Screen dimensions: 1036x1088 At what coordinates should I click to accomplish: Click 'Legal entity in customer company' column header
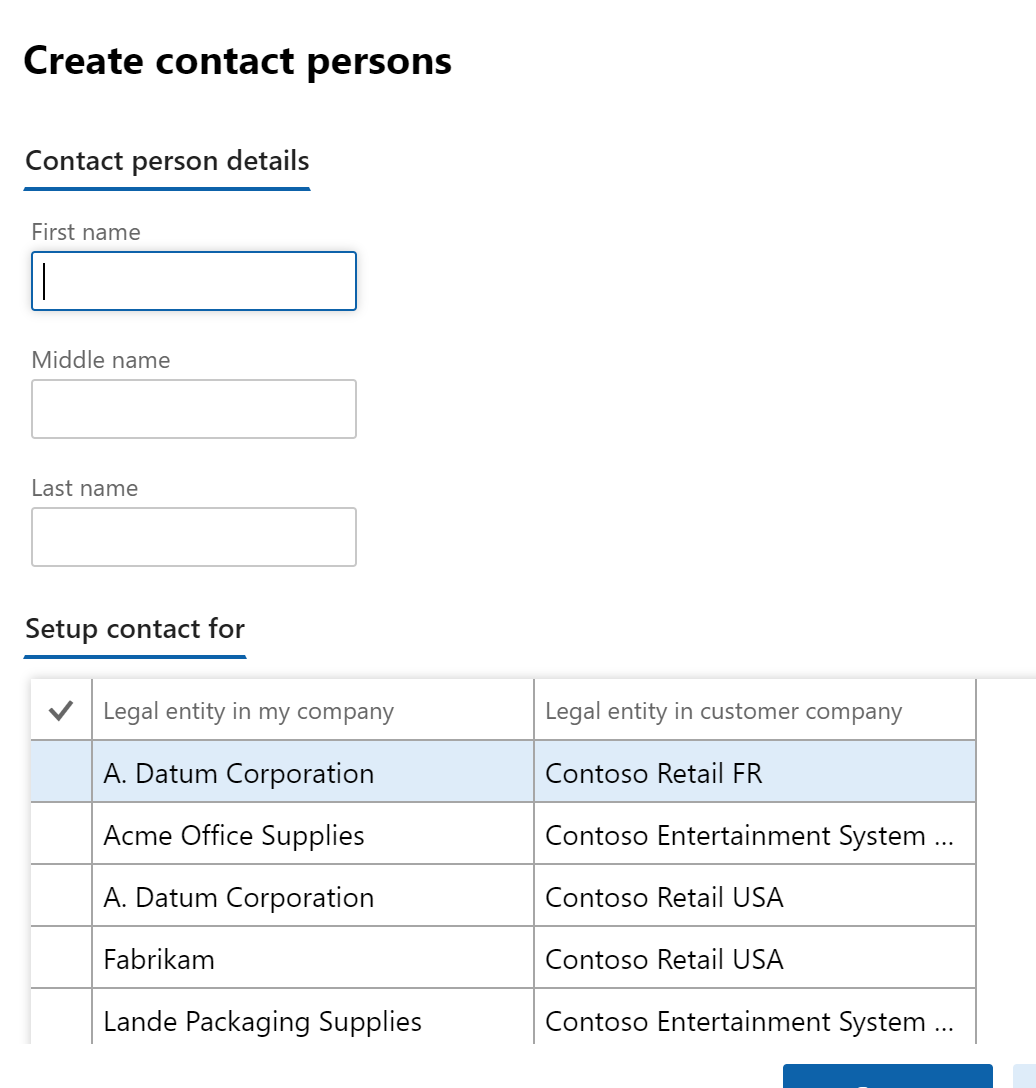click(754, 711)
